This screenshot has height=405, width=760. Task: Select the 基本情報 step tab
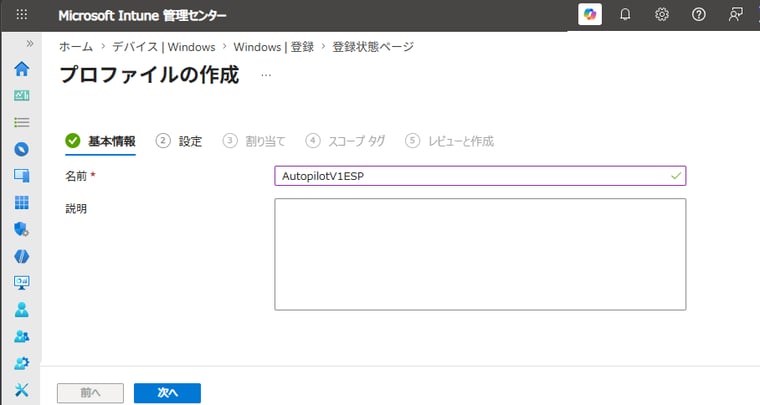click(x=100, y=141)
